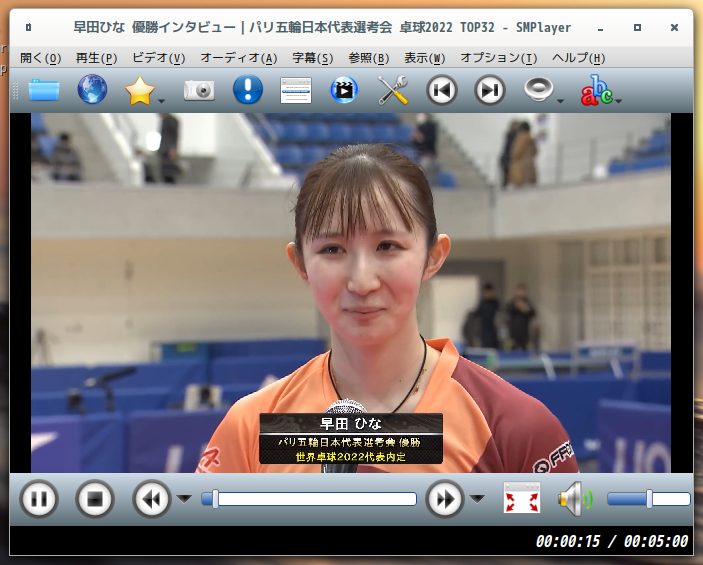Viewport: 703px width, 565px height.
Task: Click the seek bar to jump position
Action: pyautogui.click(x=309, y=499)
